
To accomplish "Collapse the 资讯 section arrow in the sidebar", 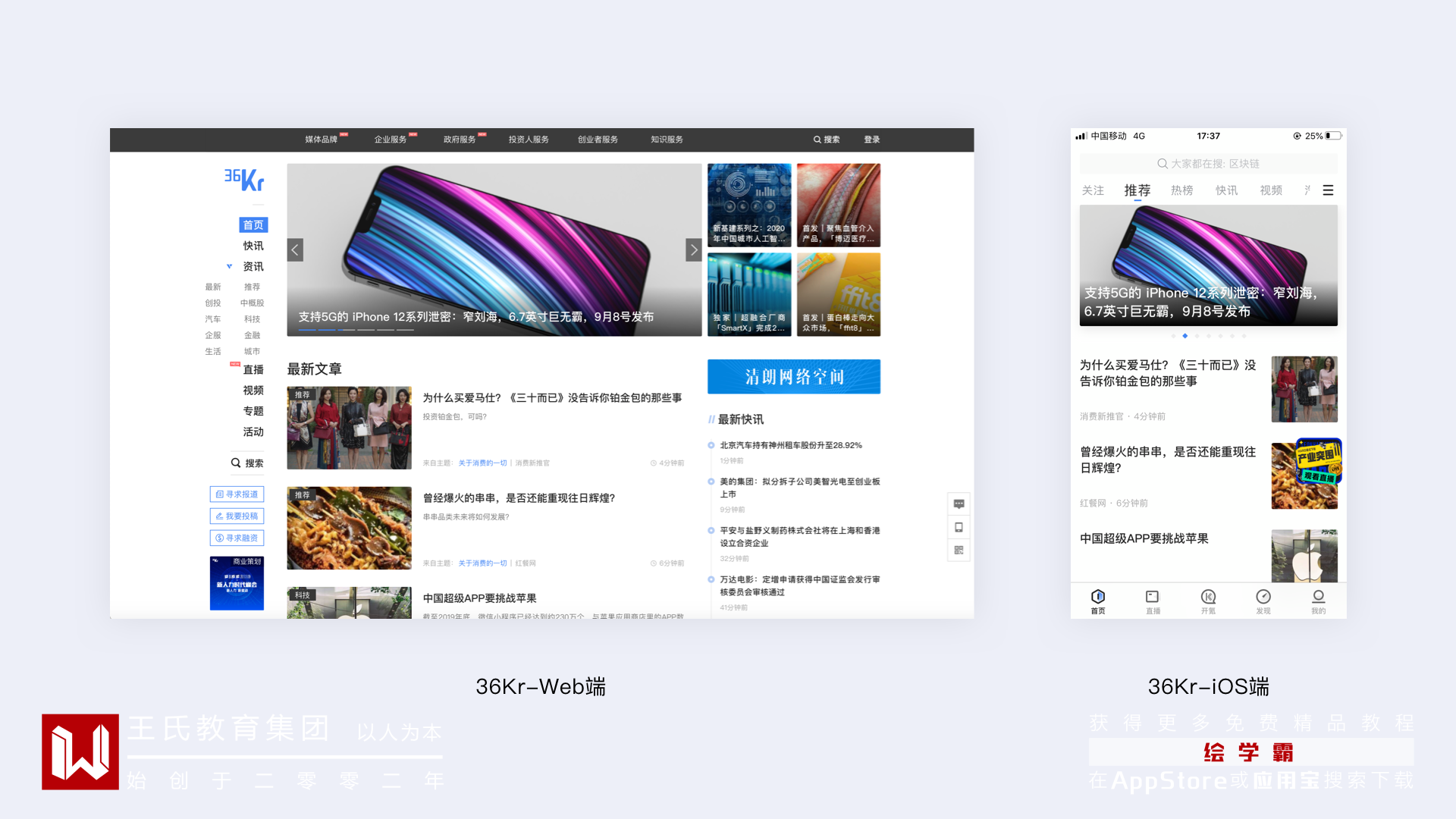I will 229,266.
